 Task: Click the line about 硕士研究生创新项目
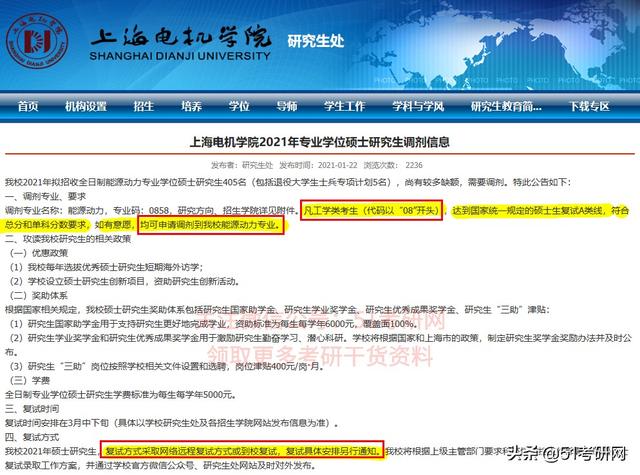(x=124, y=282)
